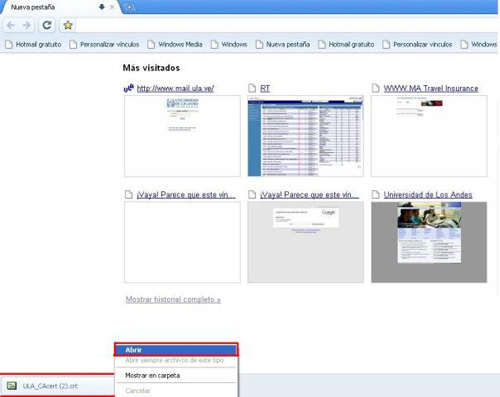Open first Hotmail gratuito bookmark
Viewport: 500px width, 397px height.
(x=33, y=44)
